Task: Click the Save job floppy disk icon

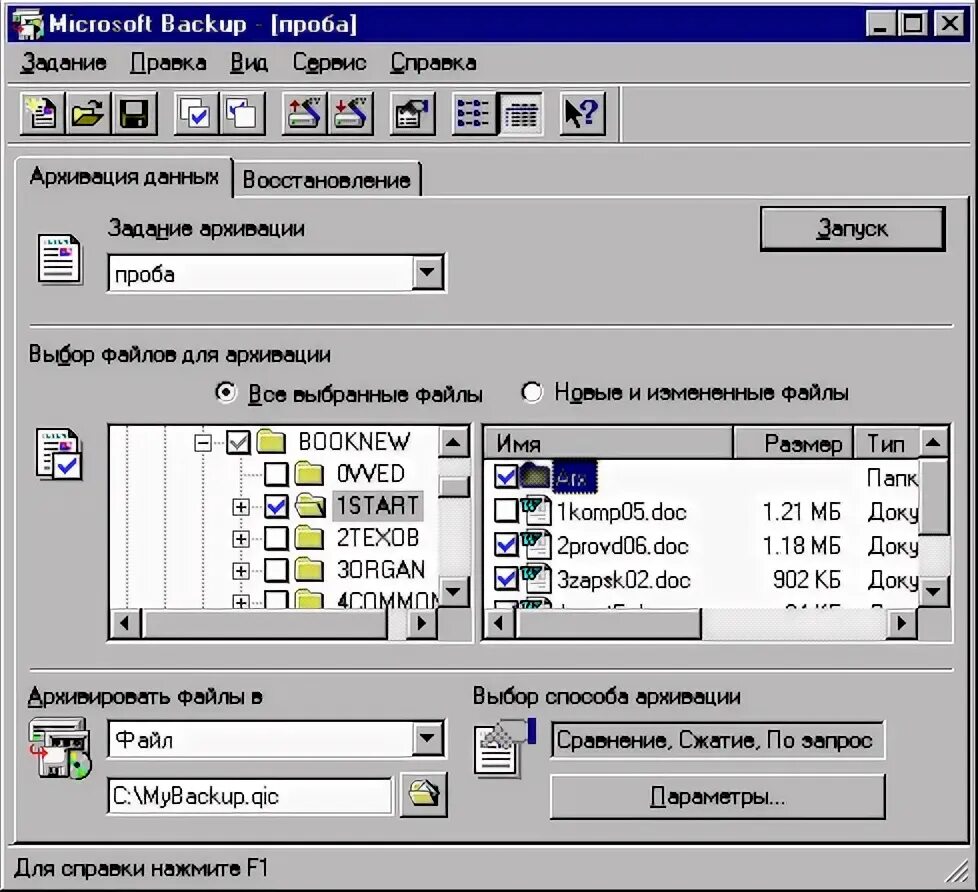Action: click(x=133, y=114)
